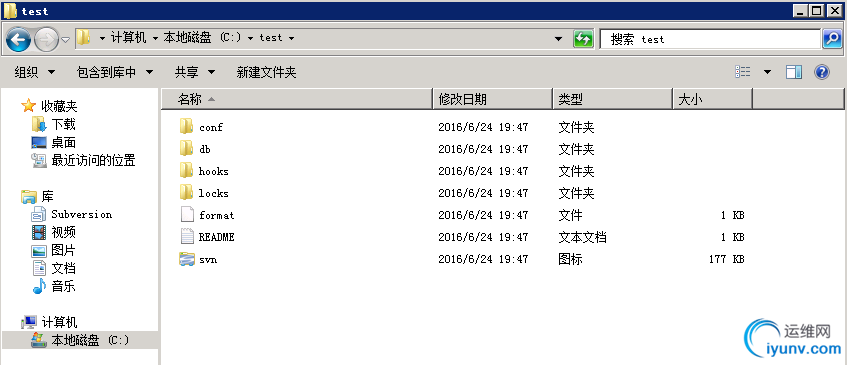Click the drive icon beside 本地磁盘 (C:)
This screenshot has height=365, width=847.
pyautogui.click(x=39, y=340)
